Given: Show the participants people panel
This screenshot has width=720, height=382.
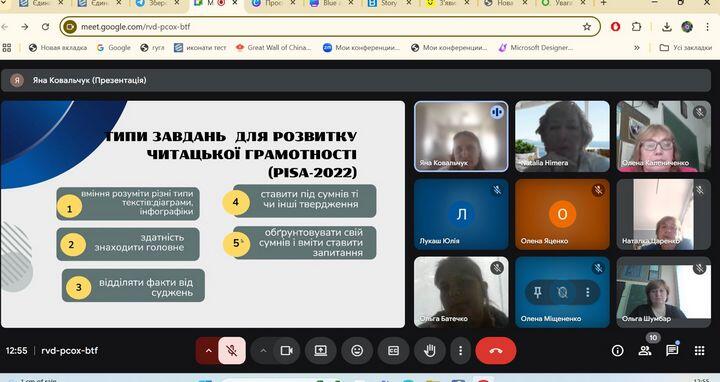Looking at the screenshot, I should (x=645, y=351).
